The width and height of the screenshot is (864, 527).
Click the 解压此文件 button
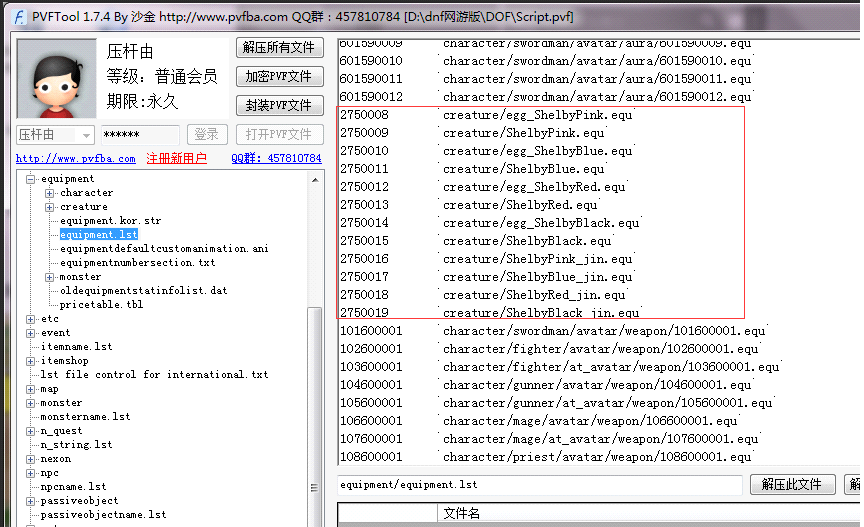pyautogui.click(x=792, y=484)
